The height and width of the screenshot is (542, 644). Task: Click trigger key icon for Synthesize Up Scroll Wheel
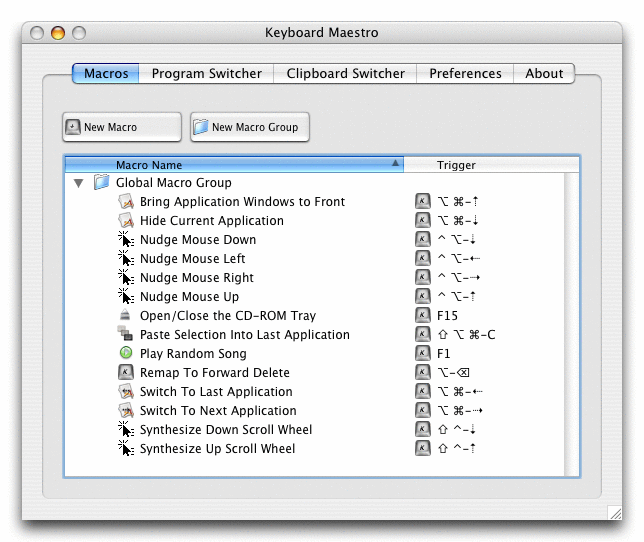(x=423, y=448)
